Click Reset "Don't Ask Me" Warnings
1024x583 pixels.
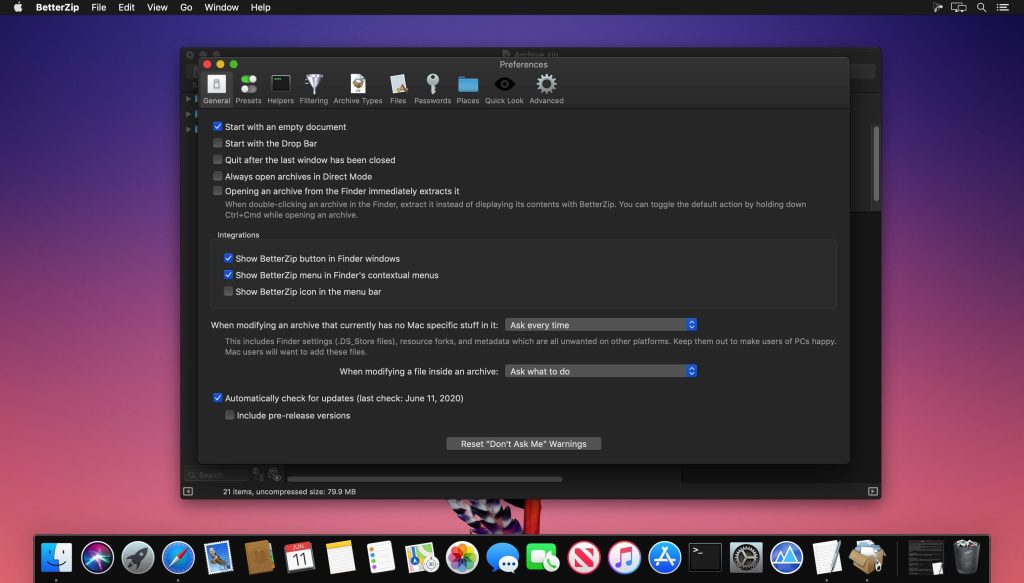[x=523, y=443]
